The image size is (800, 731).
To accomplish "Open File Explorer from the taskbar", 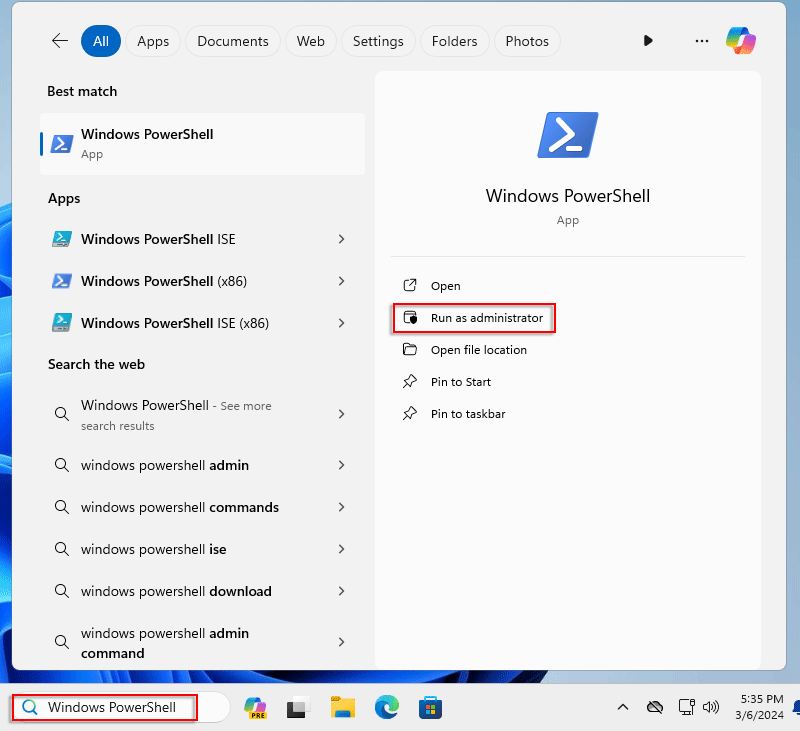I will tap(343, 707).
